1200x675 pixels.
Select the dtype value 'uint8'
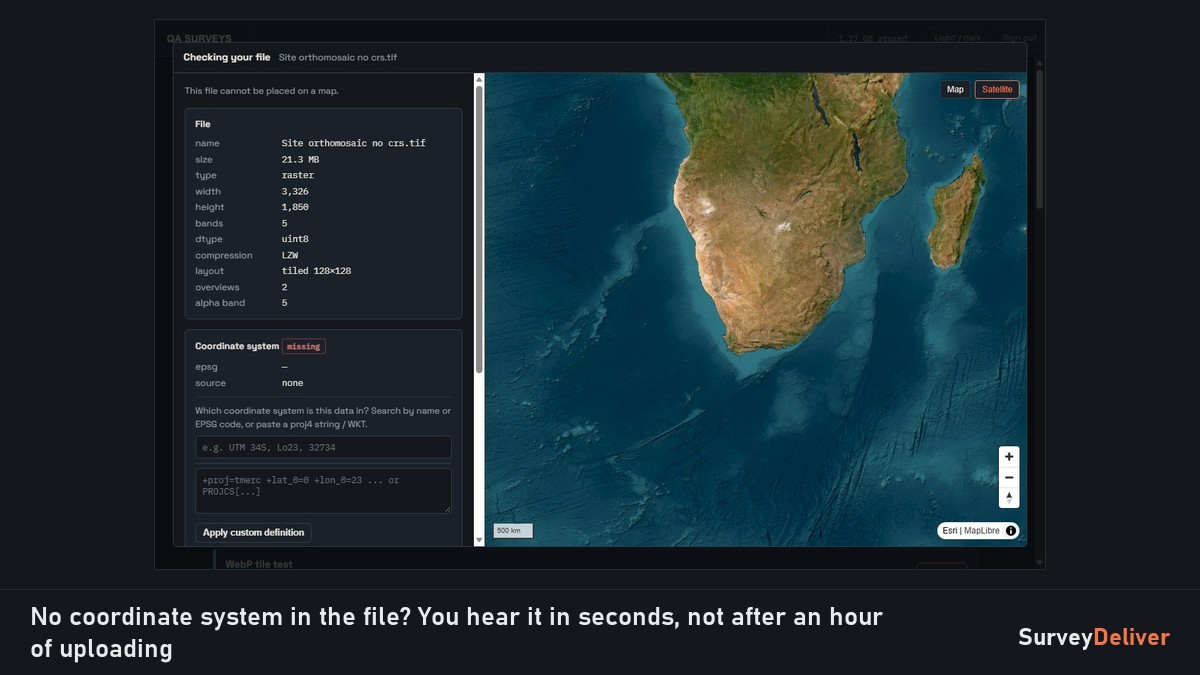pos(295,239)
